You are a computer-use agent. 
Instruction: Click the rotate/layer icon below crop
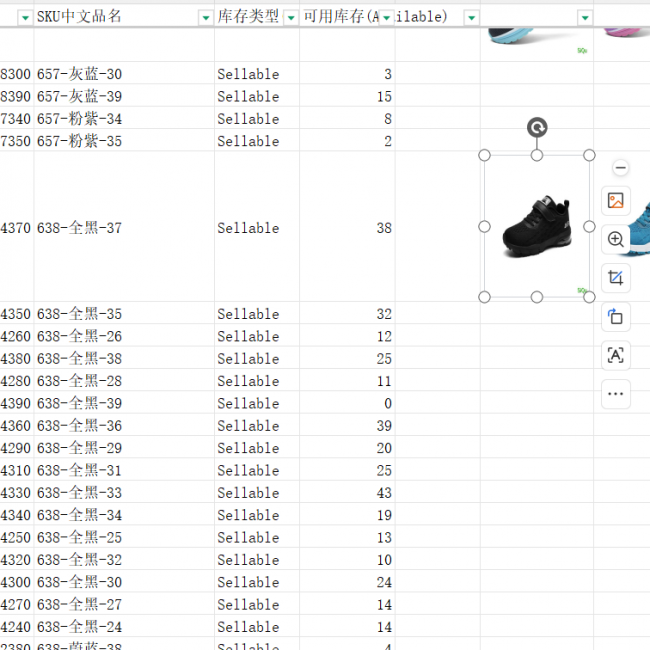616,317
